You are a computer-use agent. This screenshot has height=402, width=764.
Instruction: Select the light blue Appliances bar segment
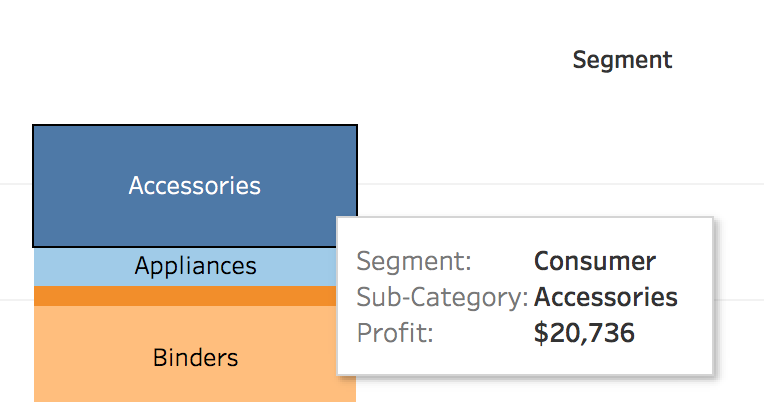pos(185,267)
